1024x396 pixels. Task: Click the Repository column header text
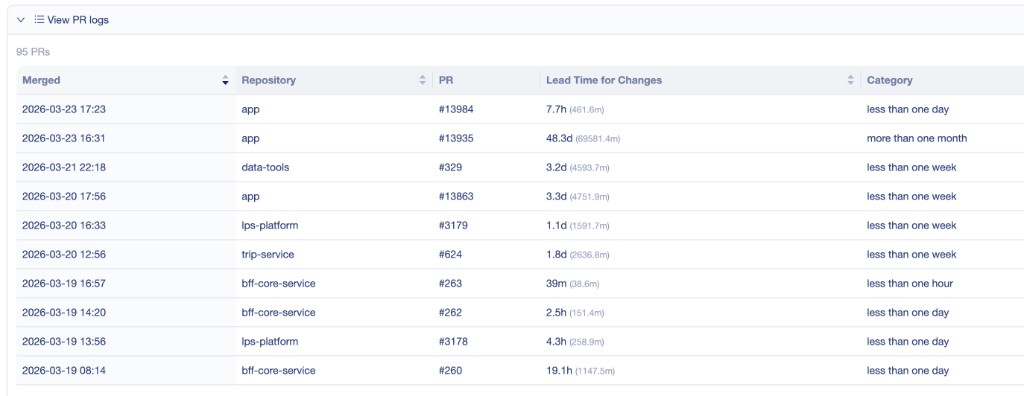[268, 80]
